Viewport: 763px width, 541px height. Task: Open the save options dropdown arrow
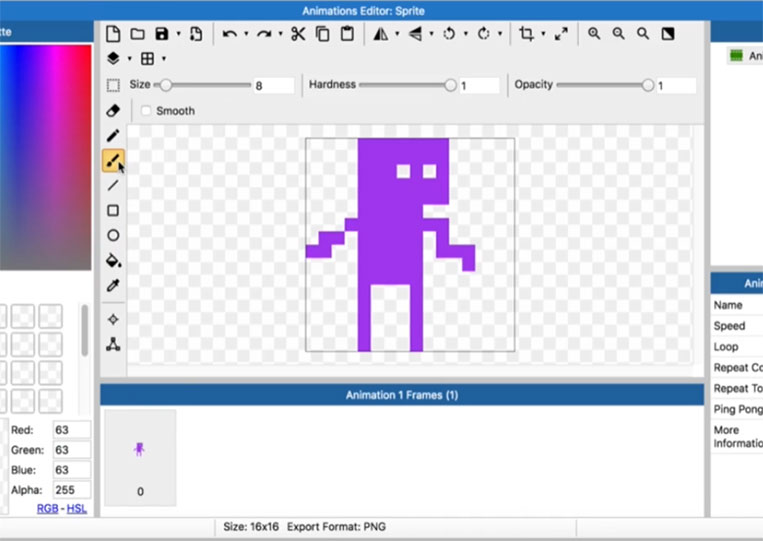pos(178,34)
